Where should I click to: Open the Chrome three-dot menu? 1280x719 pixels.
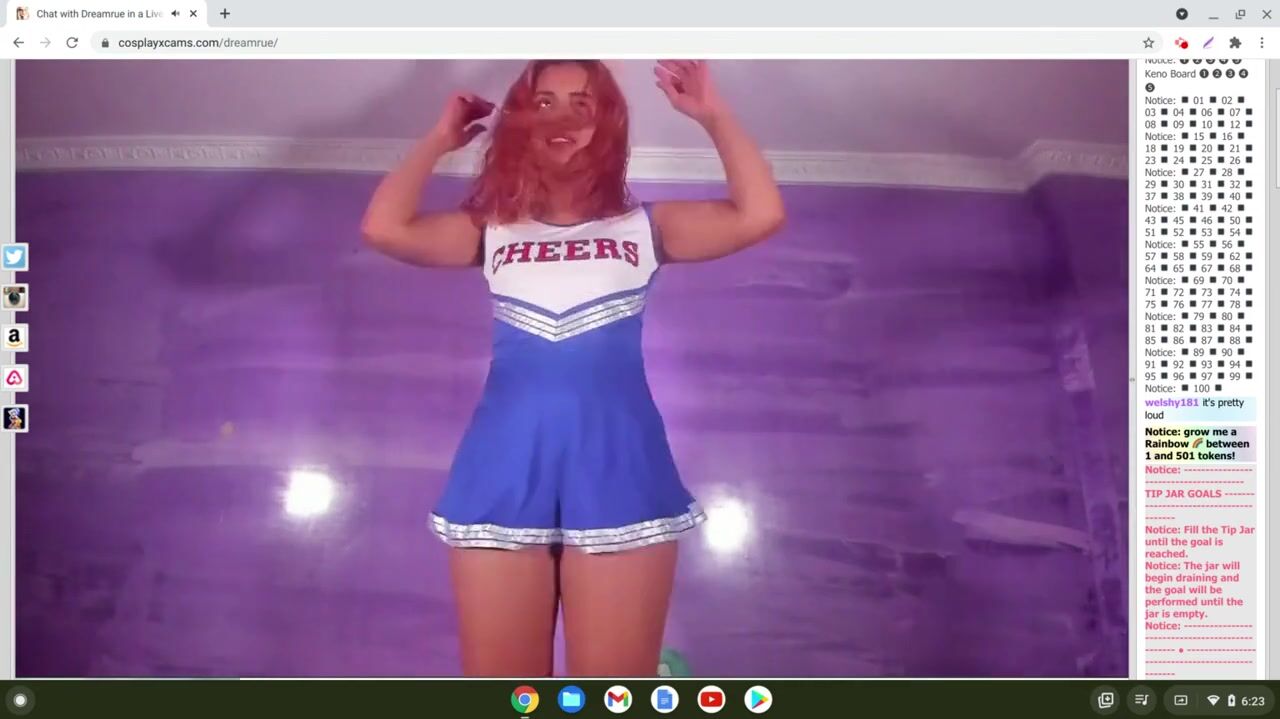pyautogui.click(x=1262, y=43)
